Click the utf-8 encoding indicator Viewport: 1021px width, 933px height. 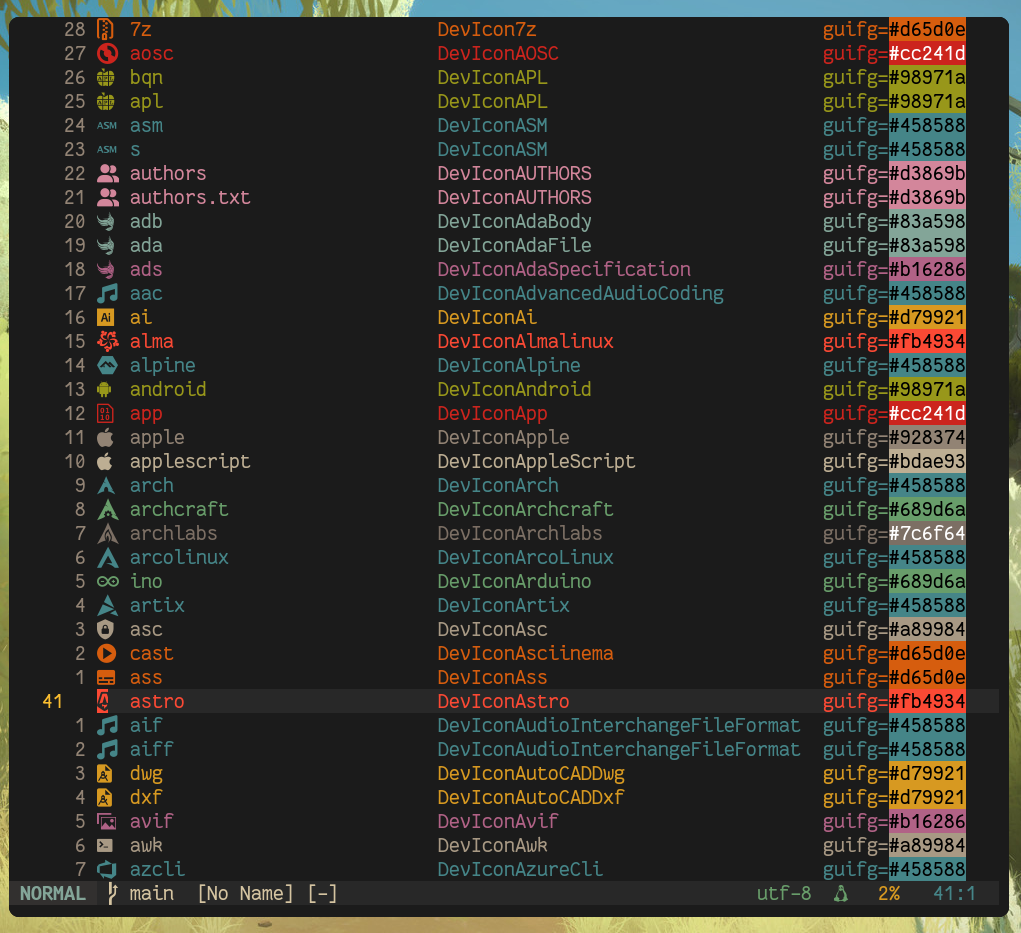tap(784, 893)
